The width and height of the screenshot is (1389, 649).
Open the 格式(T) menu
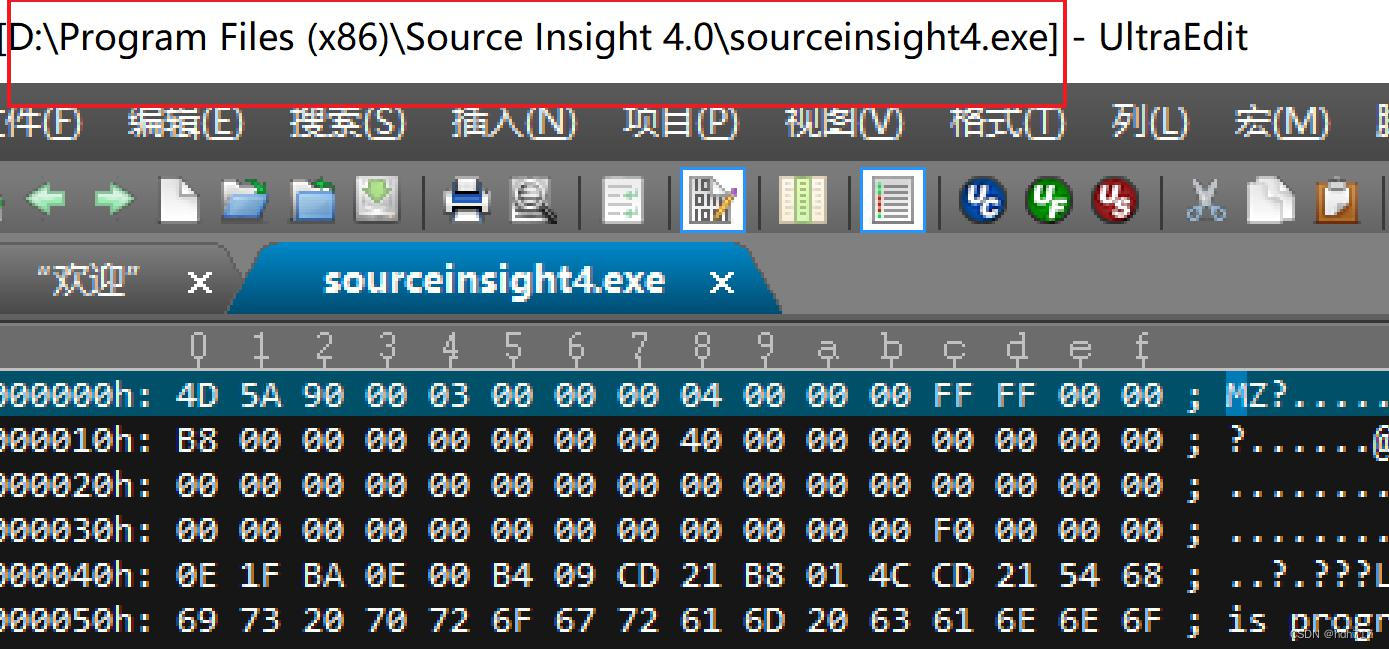pos(1006,123)
